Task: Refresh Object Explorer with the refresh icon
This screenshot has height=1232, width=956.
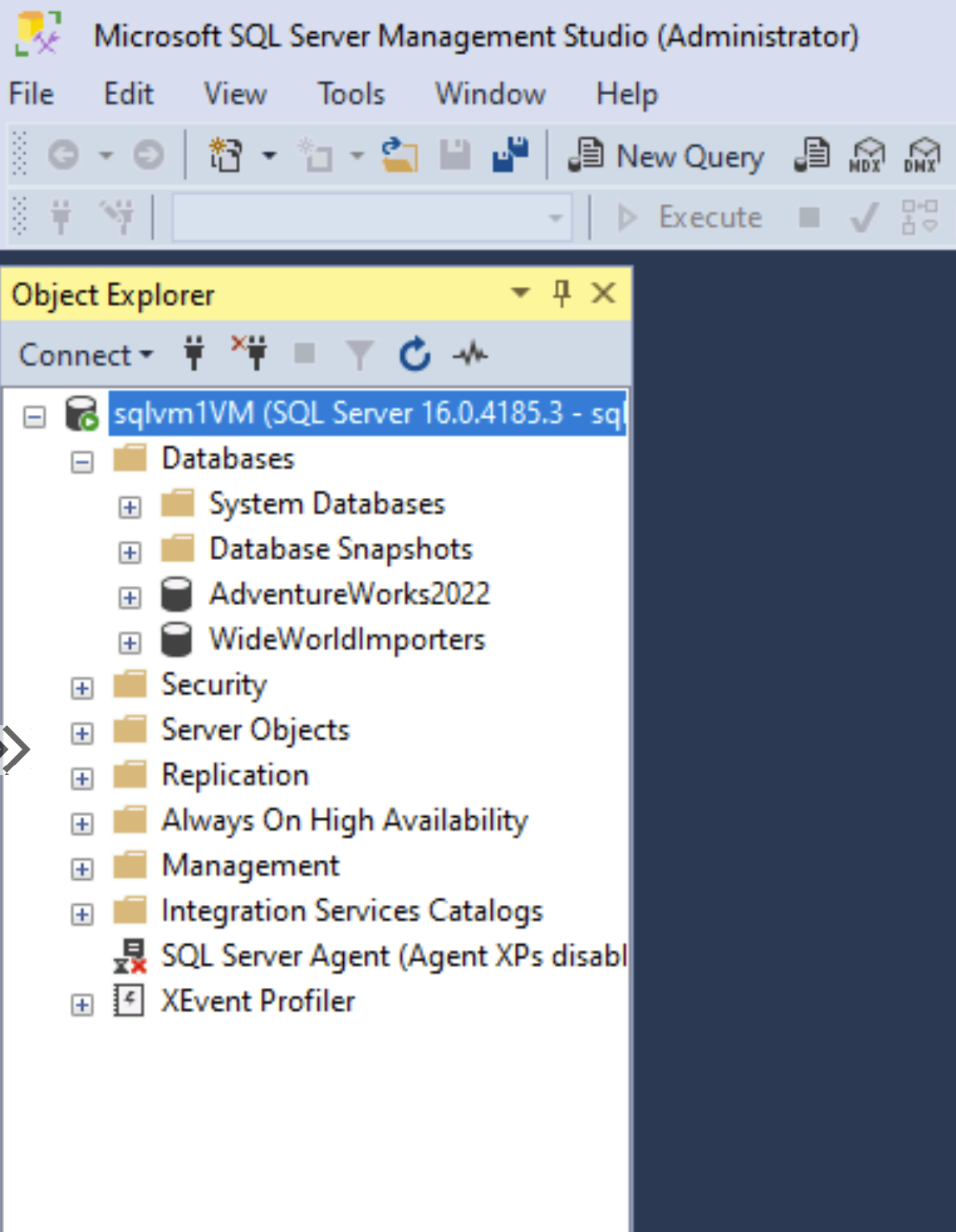Action: tap(415, 355)
